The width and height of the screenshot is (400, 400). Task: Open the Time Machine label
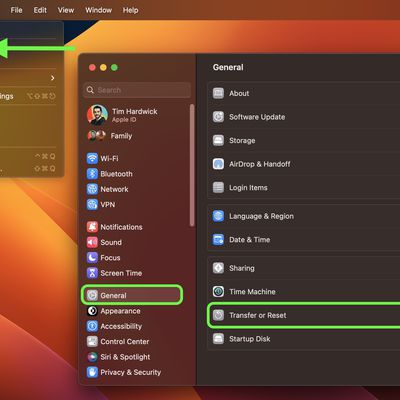click(252, 292)
